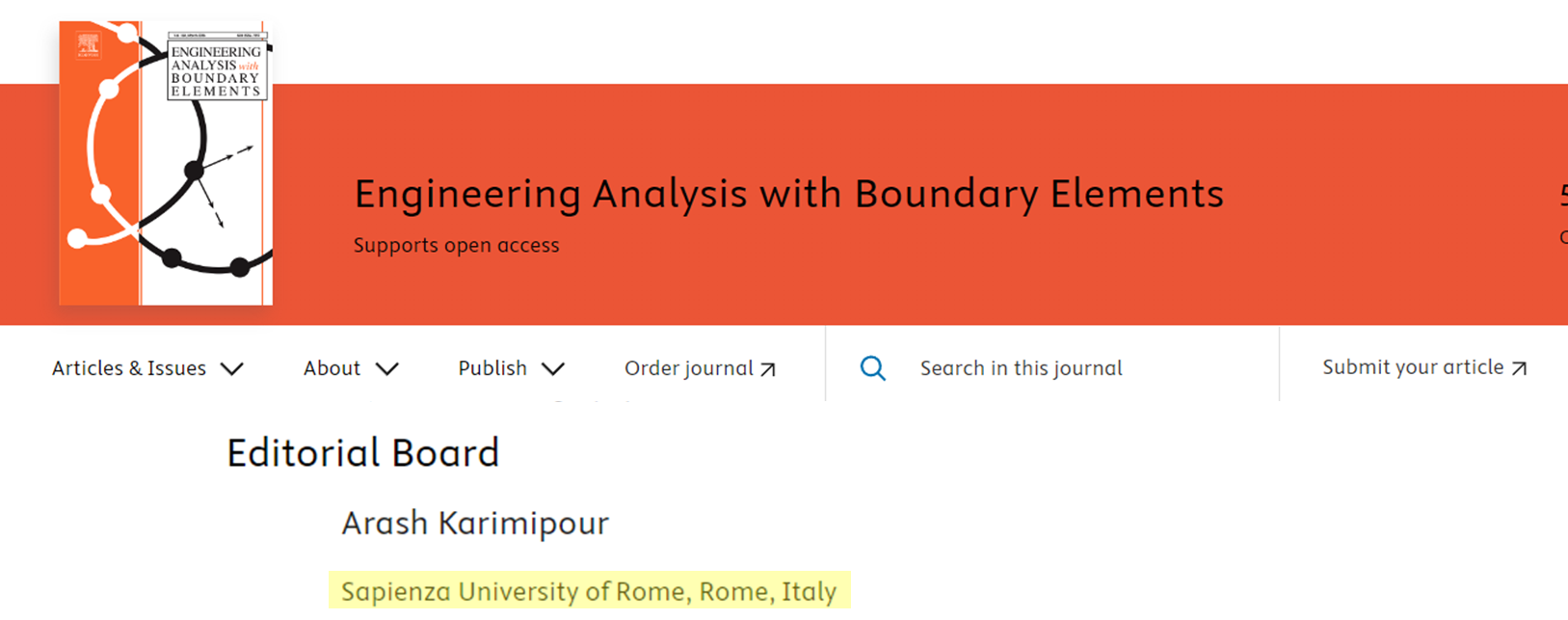Click the Elsevier logo on the journal cover
The image size is (1568, 620).
[x=88, y=44]
